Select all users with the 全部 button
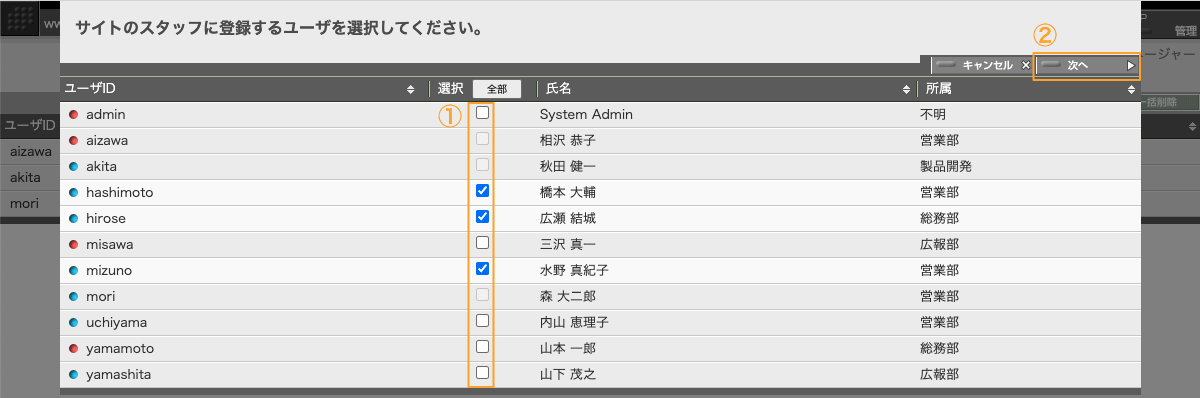 pos(497,89)
